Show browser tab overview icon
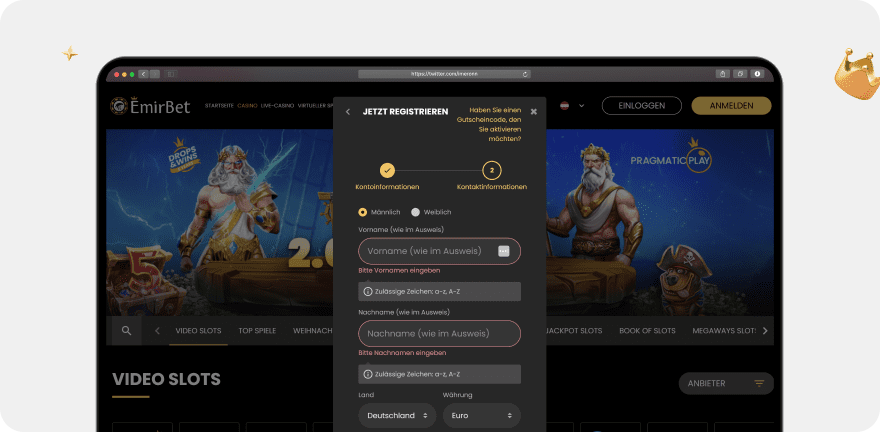Image resolution: width=880 pixels, height=432 pixels. tap(740, 73)
